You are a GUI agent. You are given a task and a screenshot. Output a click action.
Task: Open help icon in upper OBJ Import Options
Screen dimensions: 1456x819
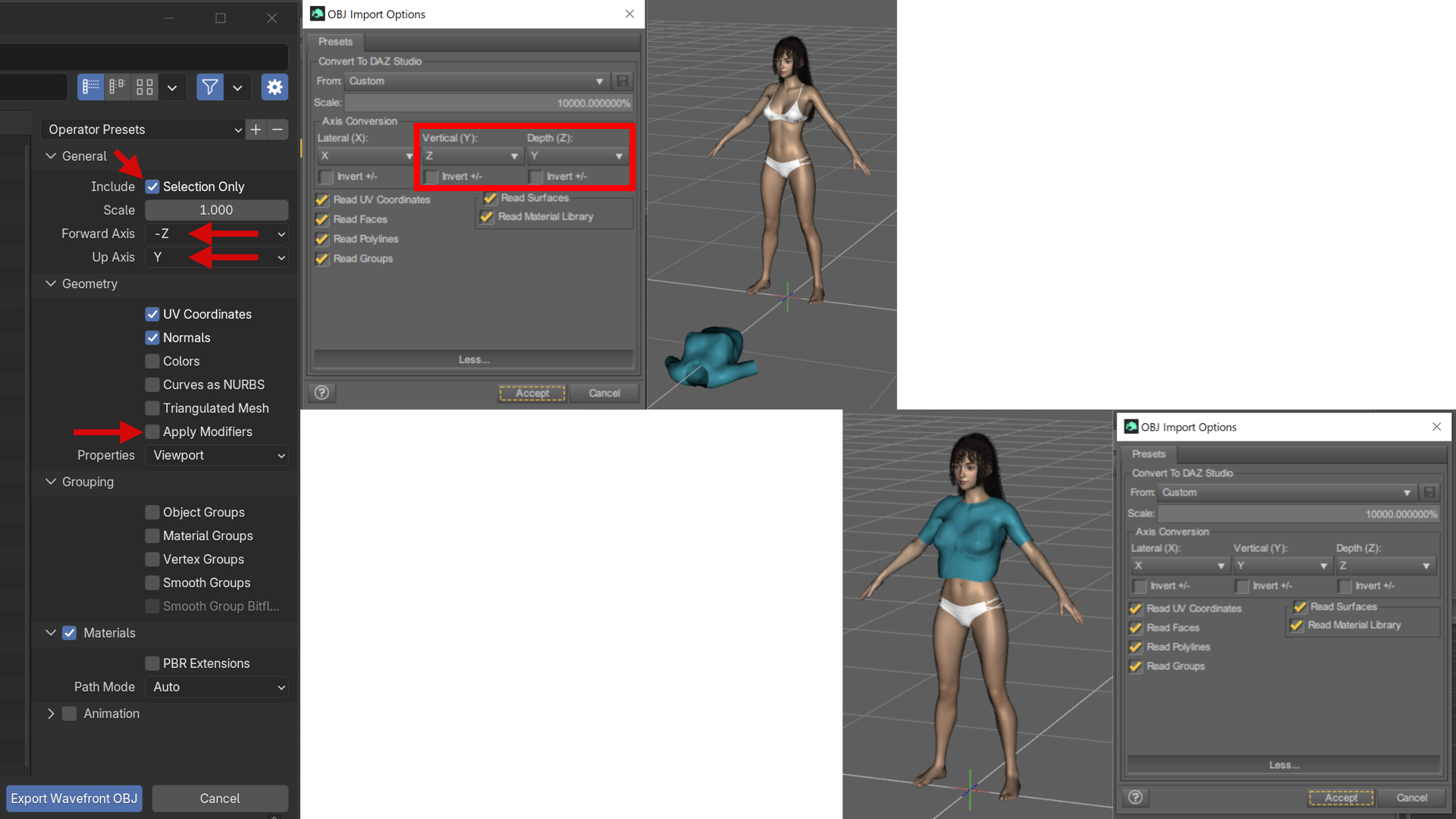[322, 393]
